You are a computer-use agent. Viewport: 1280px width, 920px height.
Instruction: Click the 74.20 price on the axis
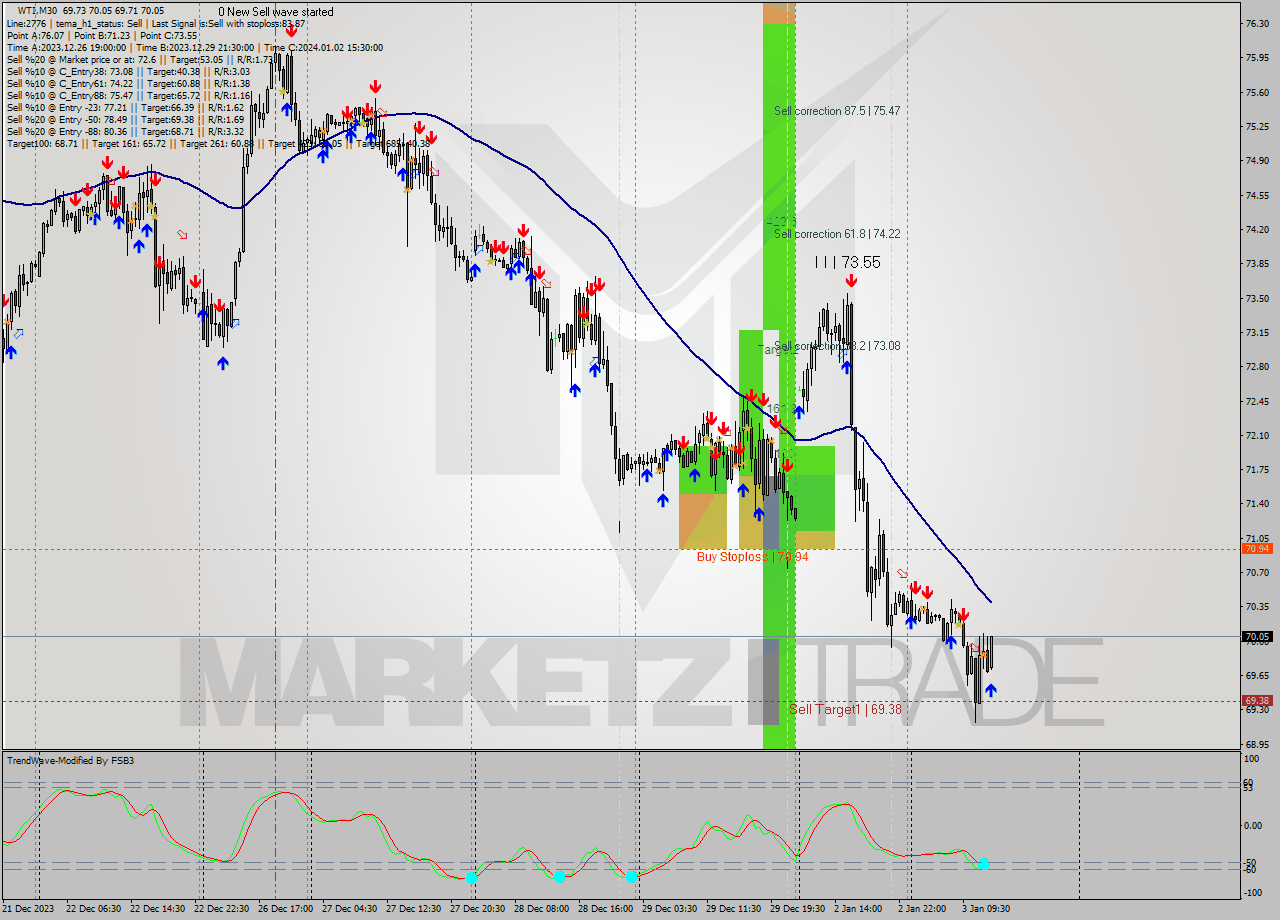tap(1256, 229)
